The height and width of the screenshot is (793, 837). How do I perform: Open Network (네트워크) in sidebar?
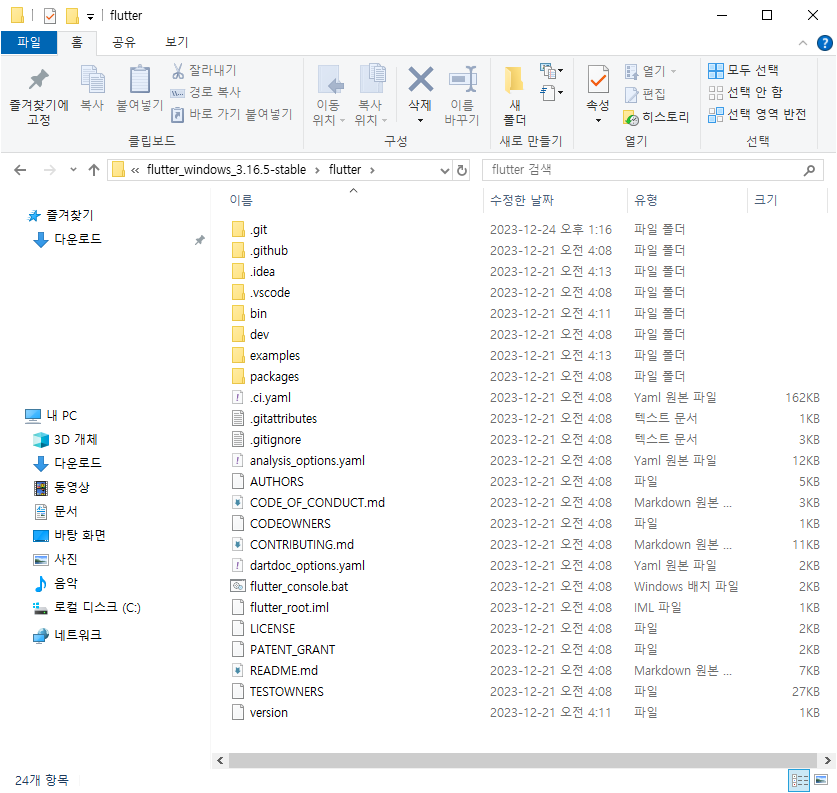[x=67, y=635]
